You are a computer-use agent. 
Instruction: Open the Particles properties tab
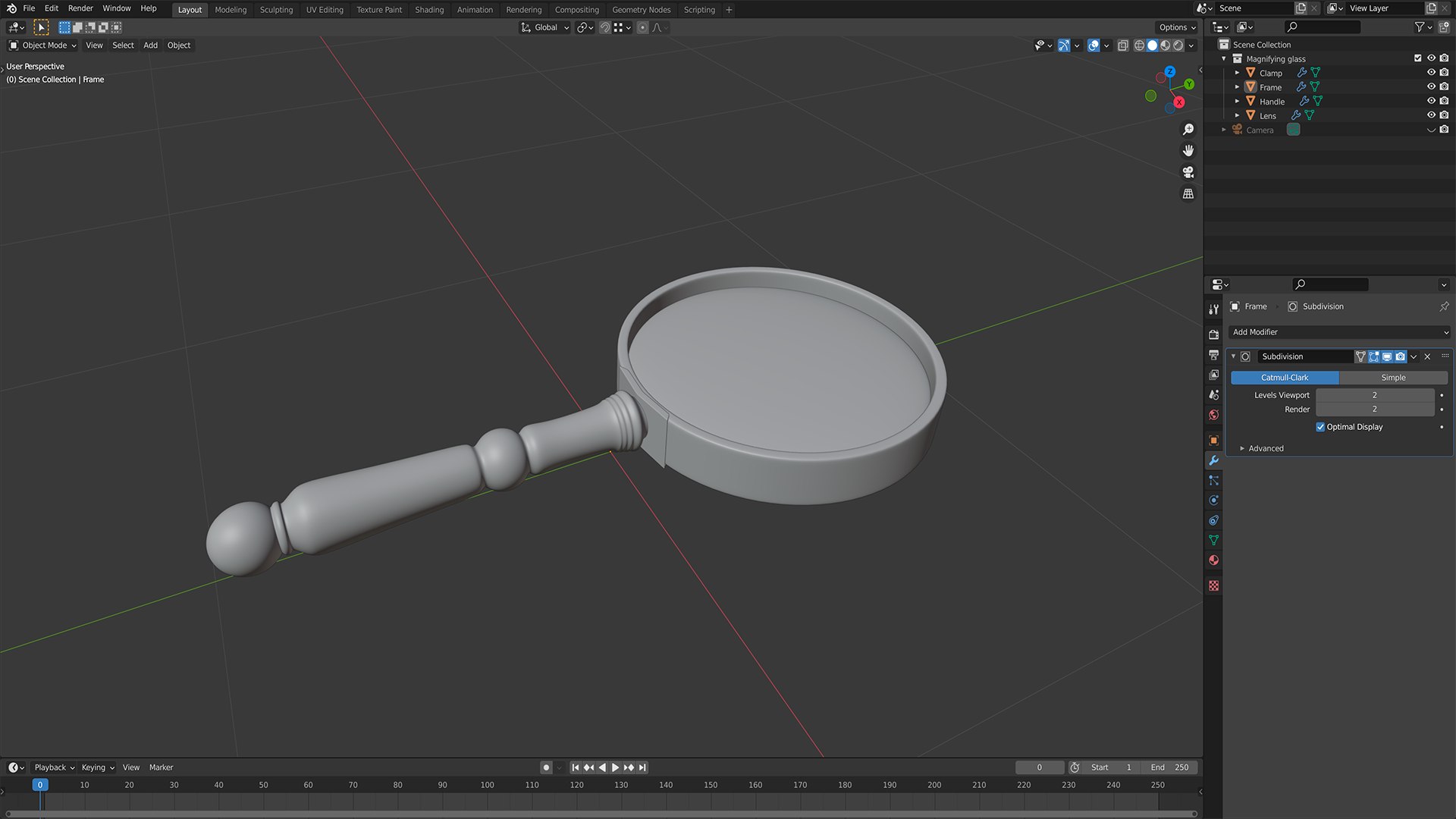[1213, 481]
